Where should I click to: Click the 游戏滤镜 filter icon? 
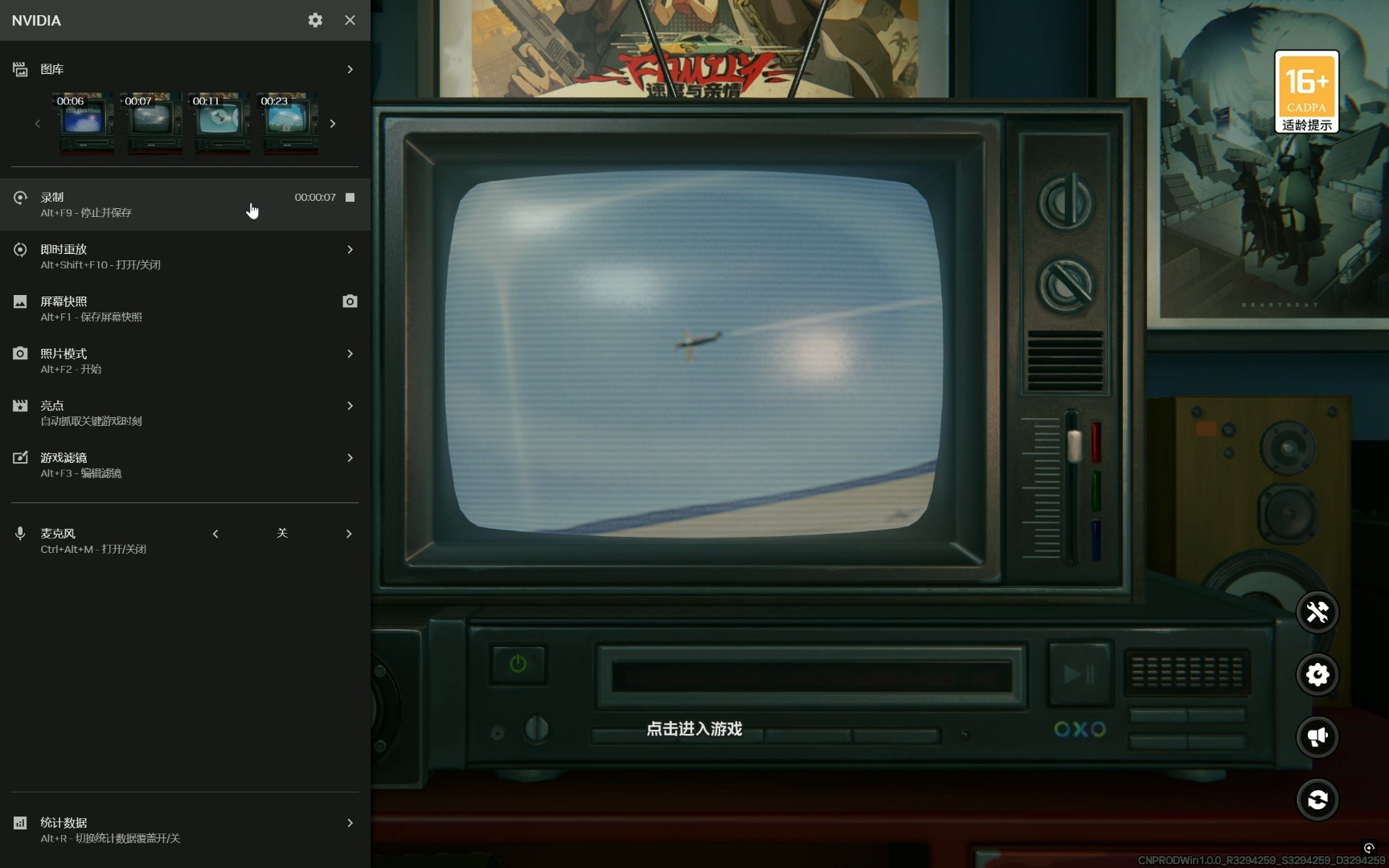tap(20, 457)
